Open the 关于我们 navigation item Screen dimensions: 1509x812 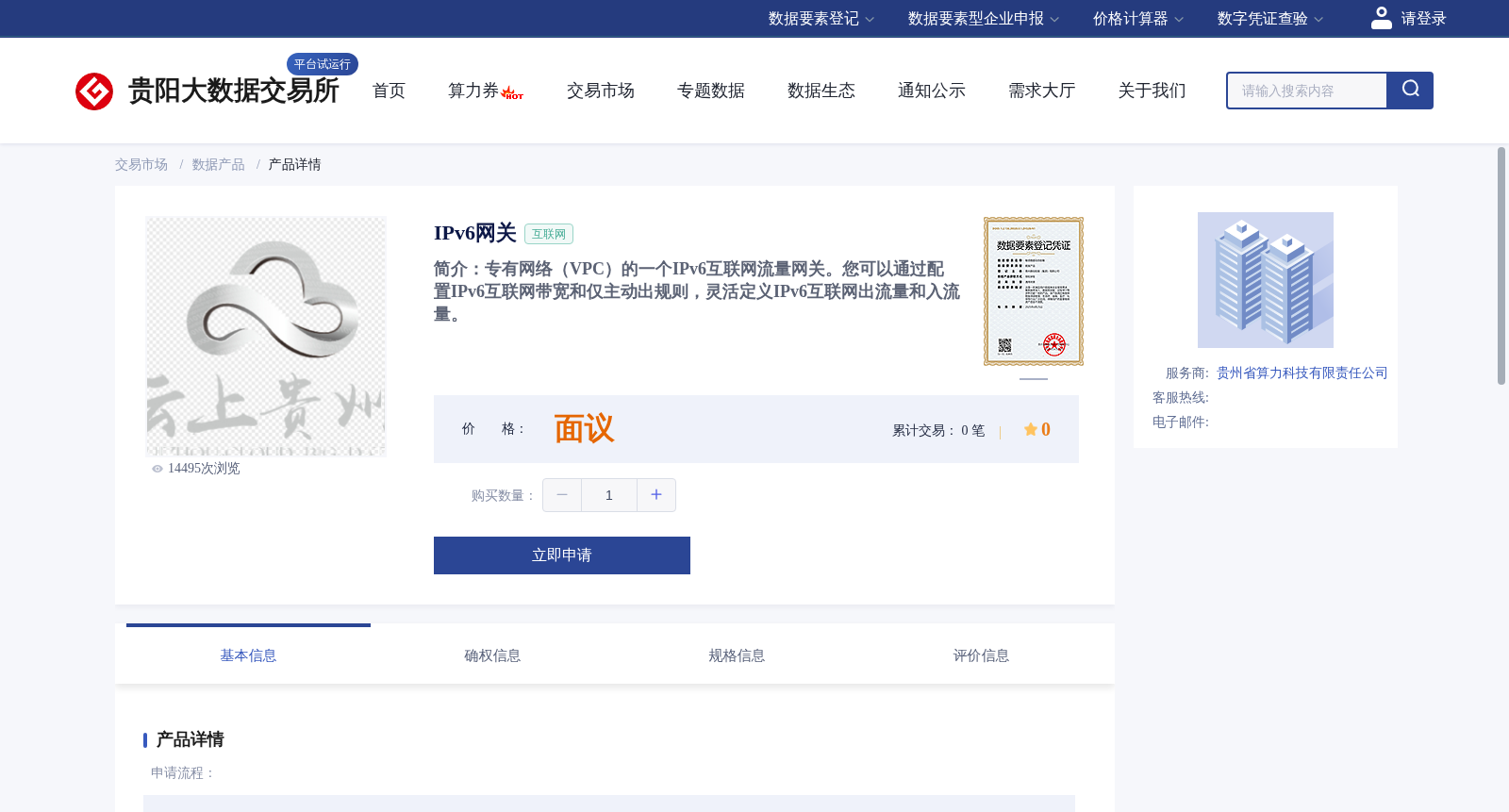click(x=1152, y=91)
